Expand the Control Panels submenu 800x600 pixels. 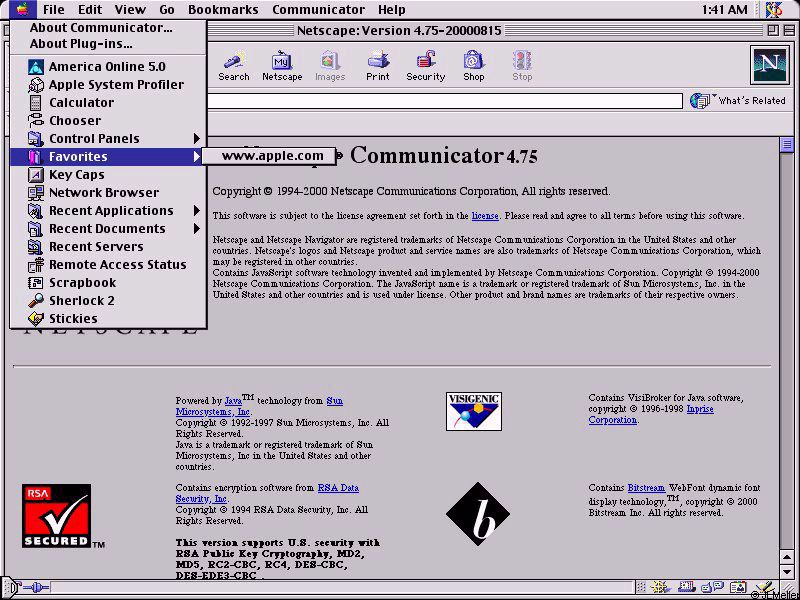[108, 138]
